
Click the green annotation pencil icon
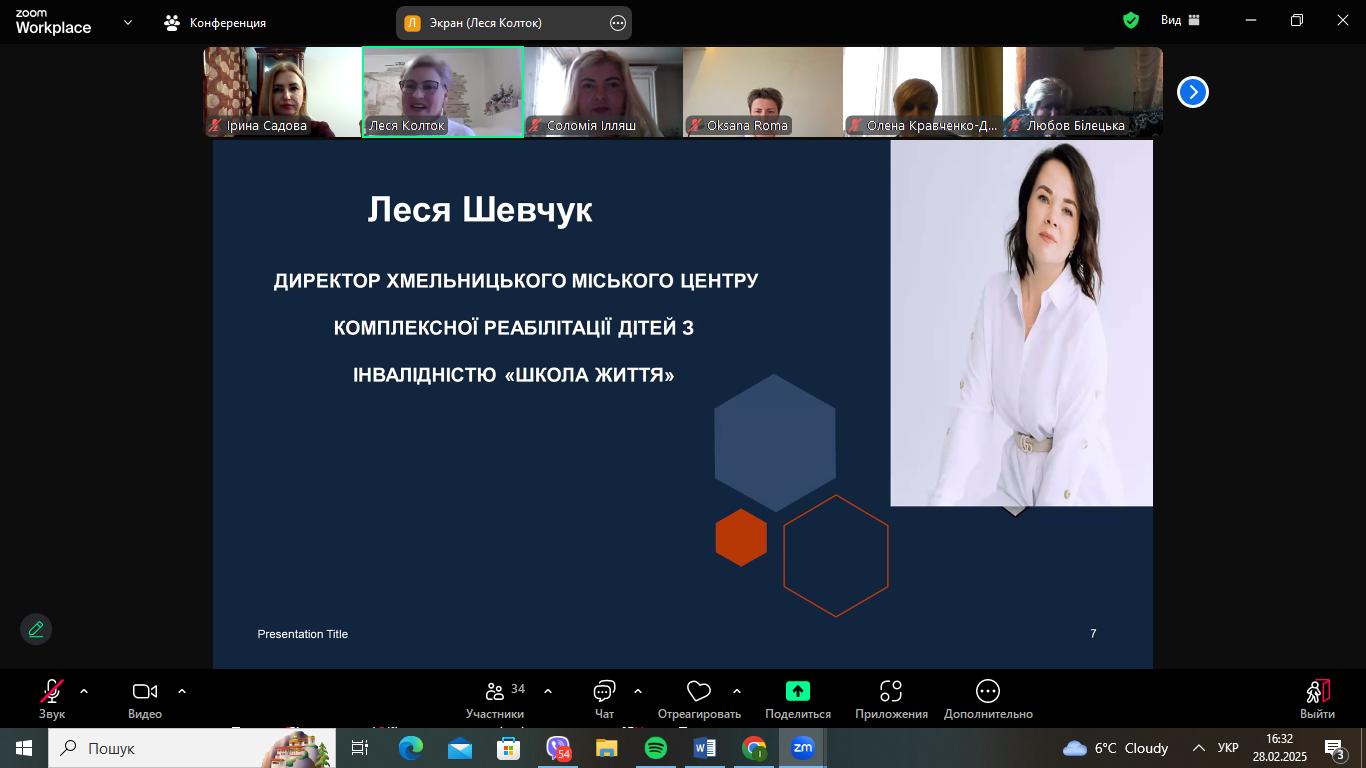36,629
